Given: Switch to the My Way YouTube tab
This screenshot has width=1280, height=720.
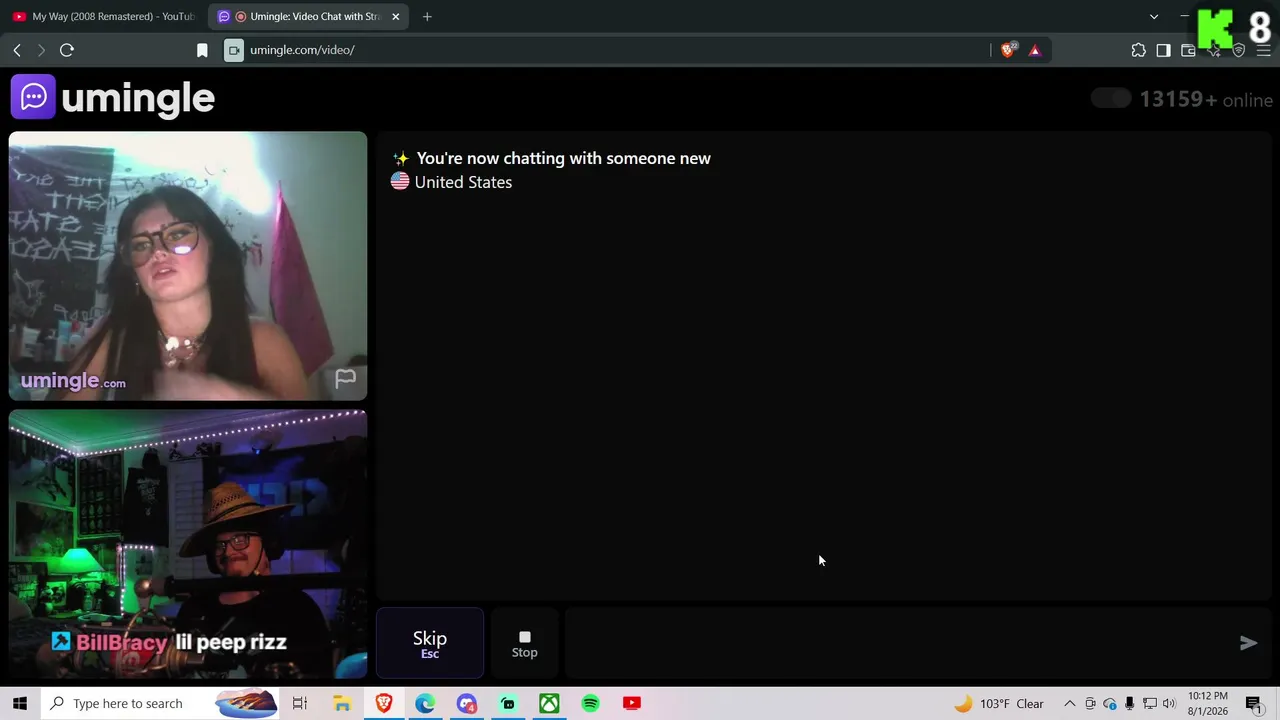Looking at the screenshot, I should (x=103, y=17).
